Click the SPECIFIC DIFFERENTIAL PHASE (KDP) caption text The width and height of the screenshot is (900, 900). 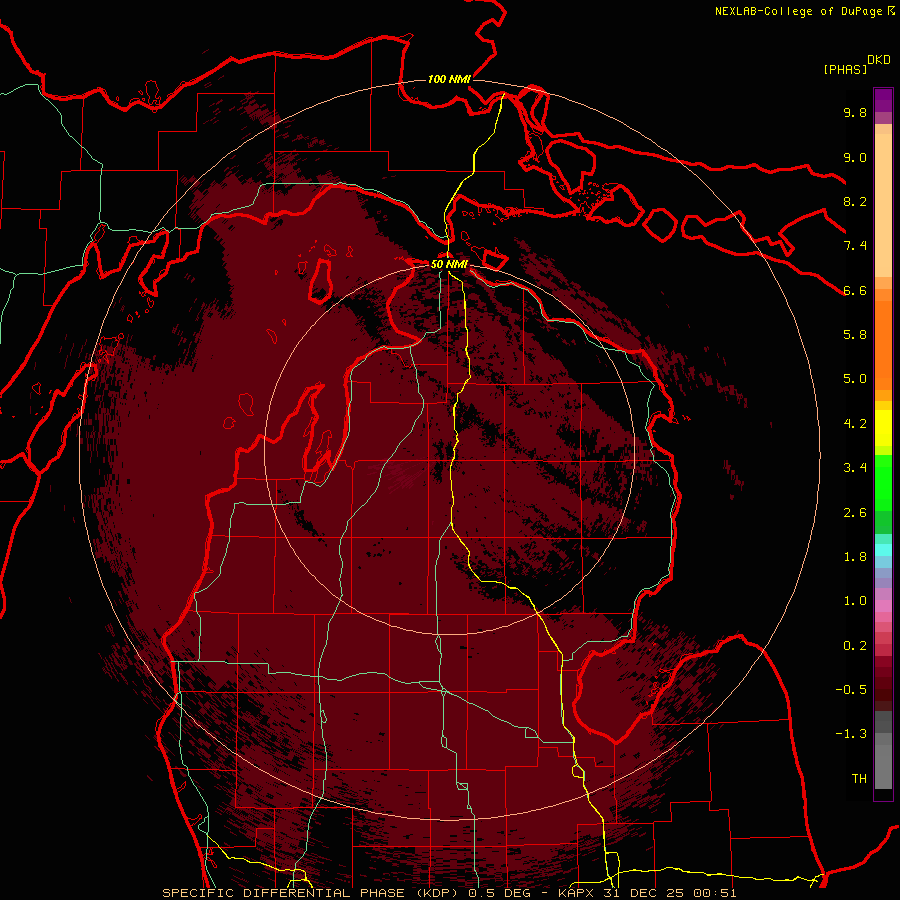(311, 893)
